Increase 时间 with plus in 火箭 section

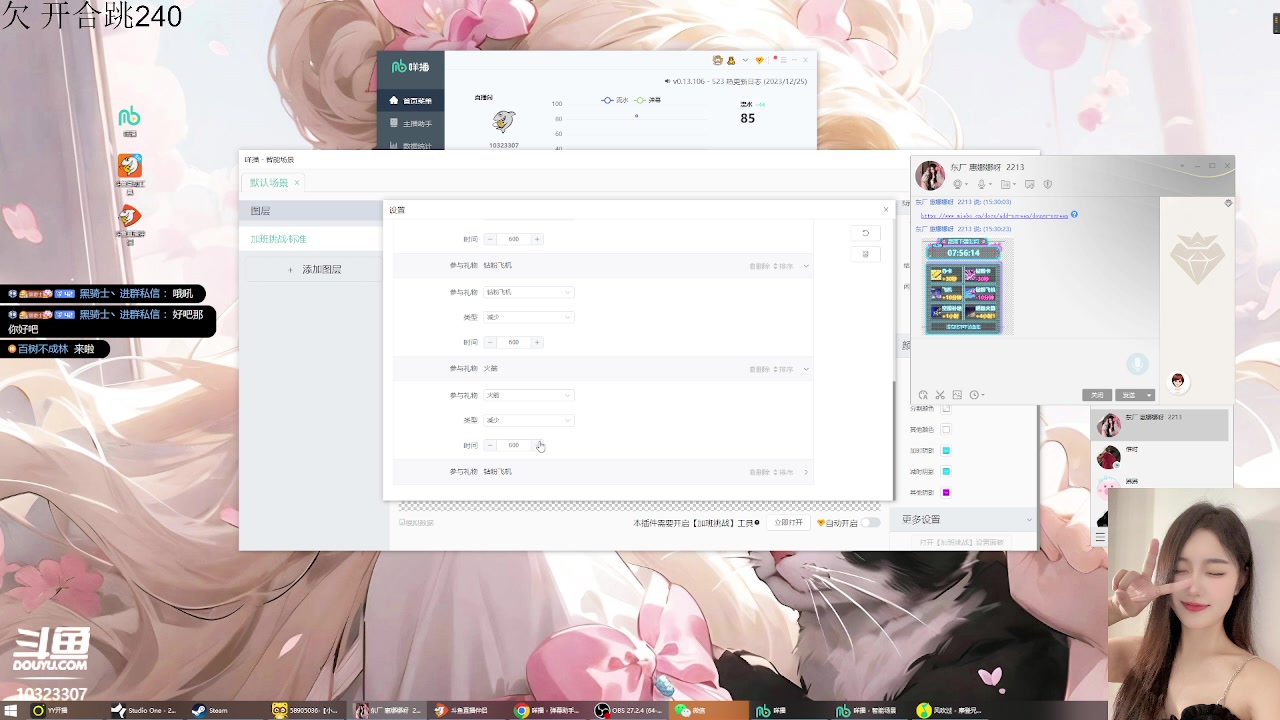pos(537,445)
